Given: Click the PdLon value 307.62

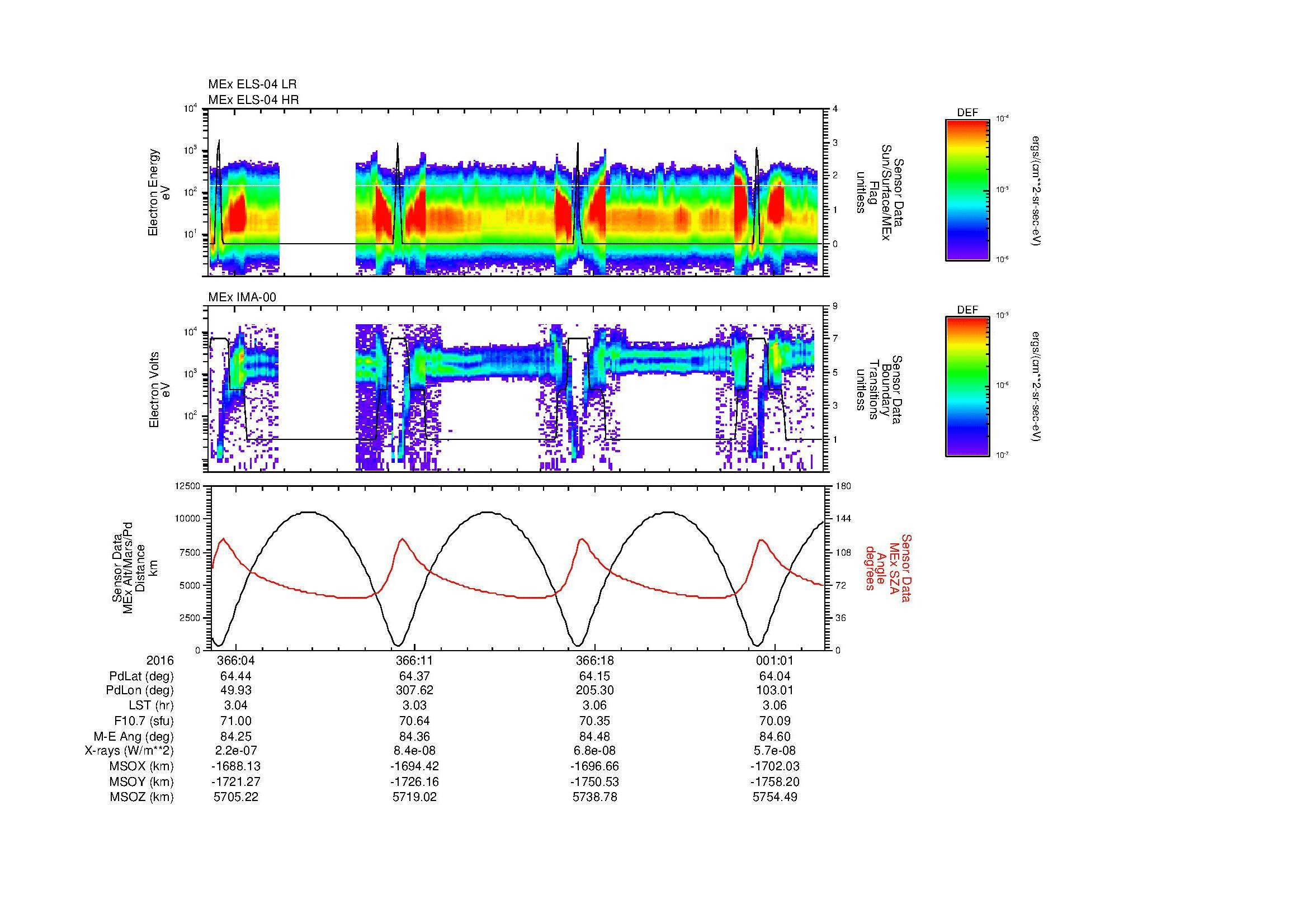Looking at the screenshot, I should [415, 690].
